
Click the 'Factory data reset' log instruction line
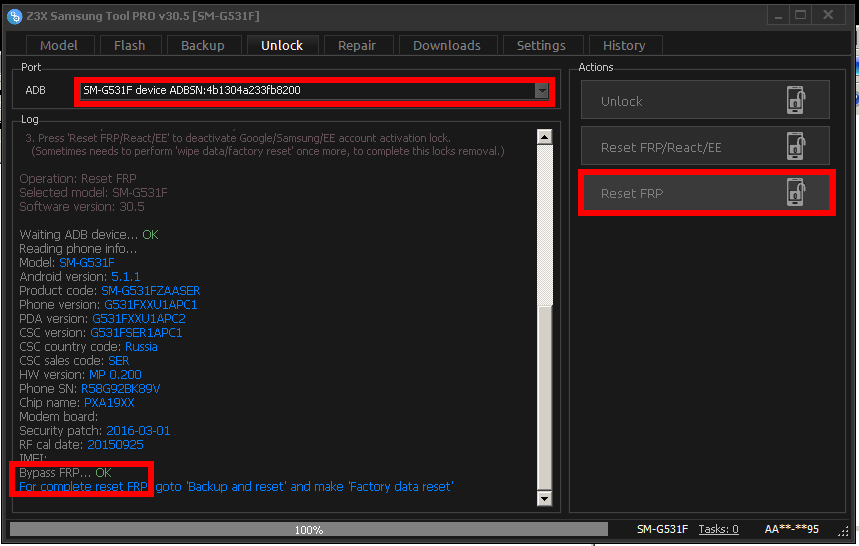(x=236, y=487)
